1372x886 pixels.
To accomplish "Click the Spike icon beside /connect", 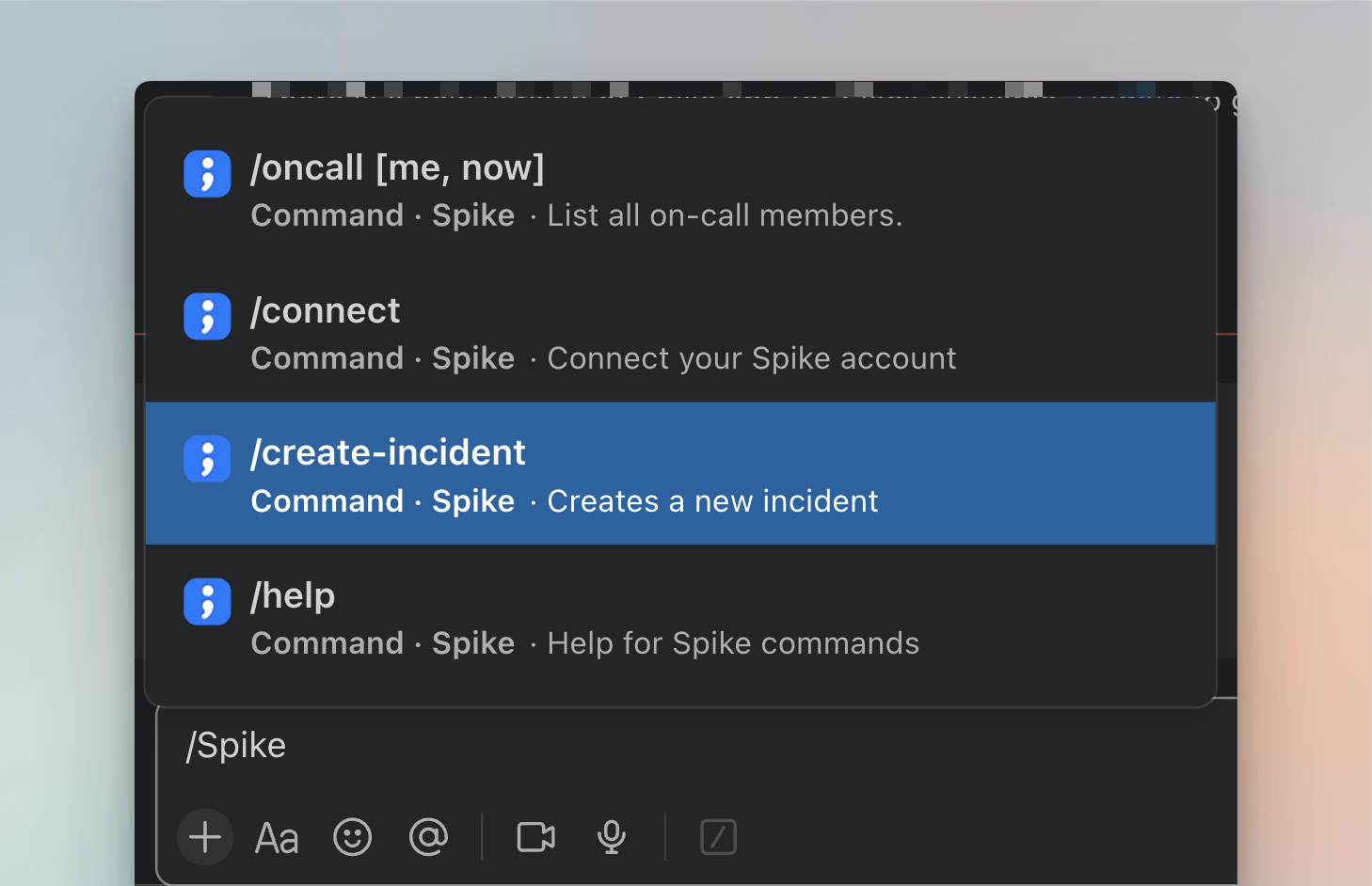I will pyautogui.click(x=207, y=316).
